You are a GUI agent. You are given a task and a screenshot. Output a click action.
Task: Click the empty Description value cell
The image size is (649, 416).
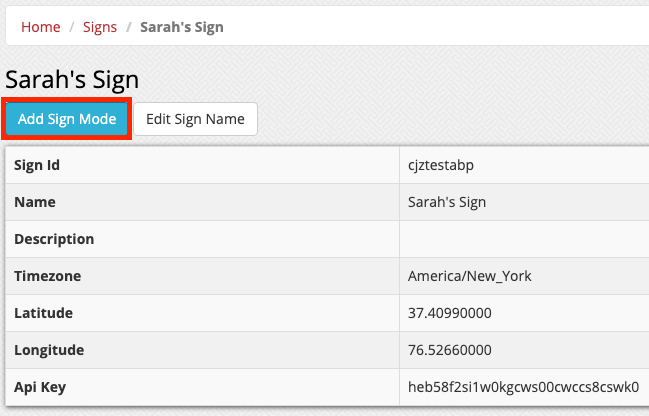pyautogui.click(x=524, y=239)
